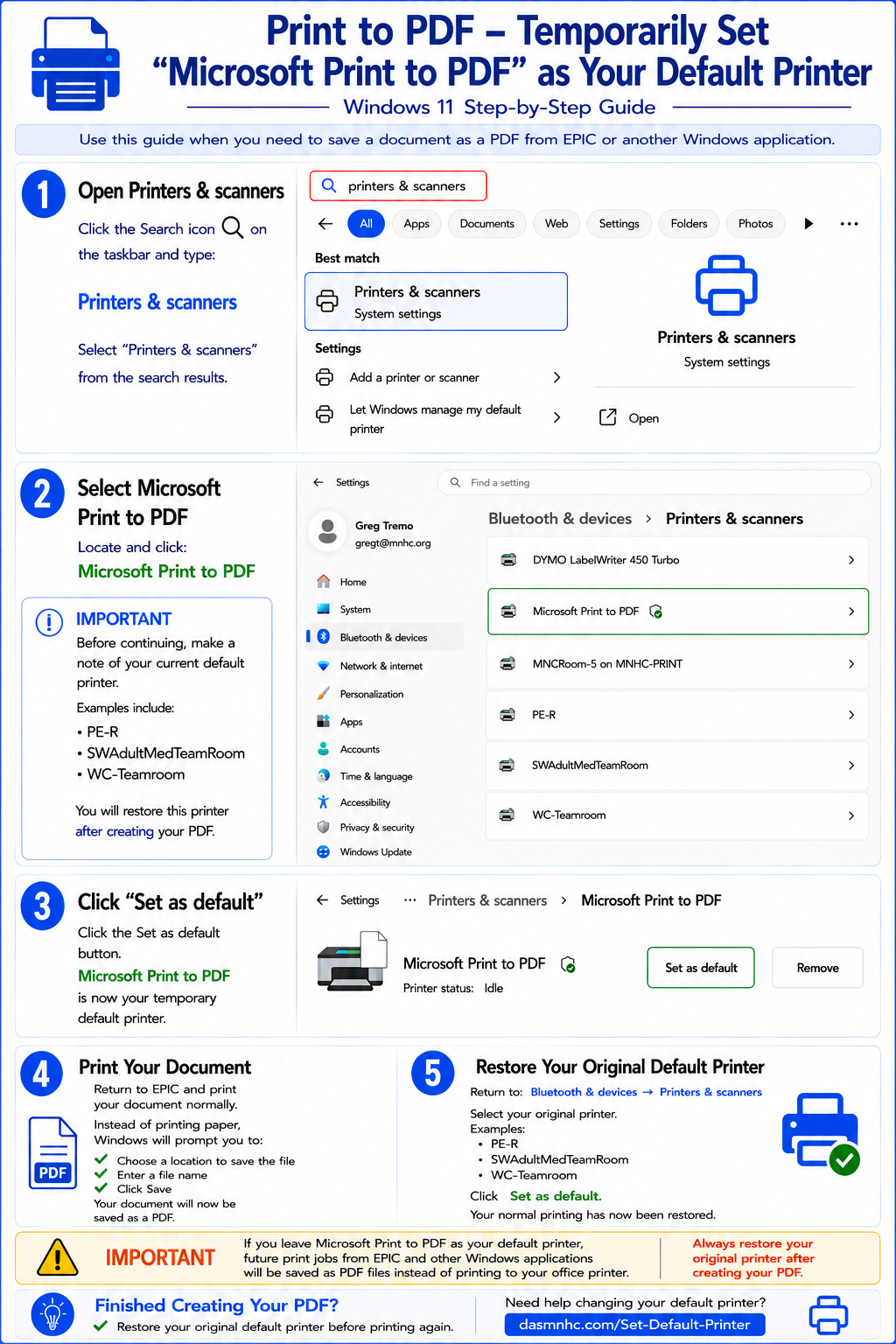Switch to the Web search filter

coord(556,224)
